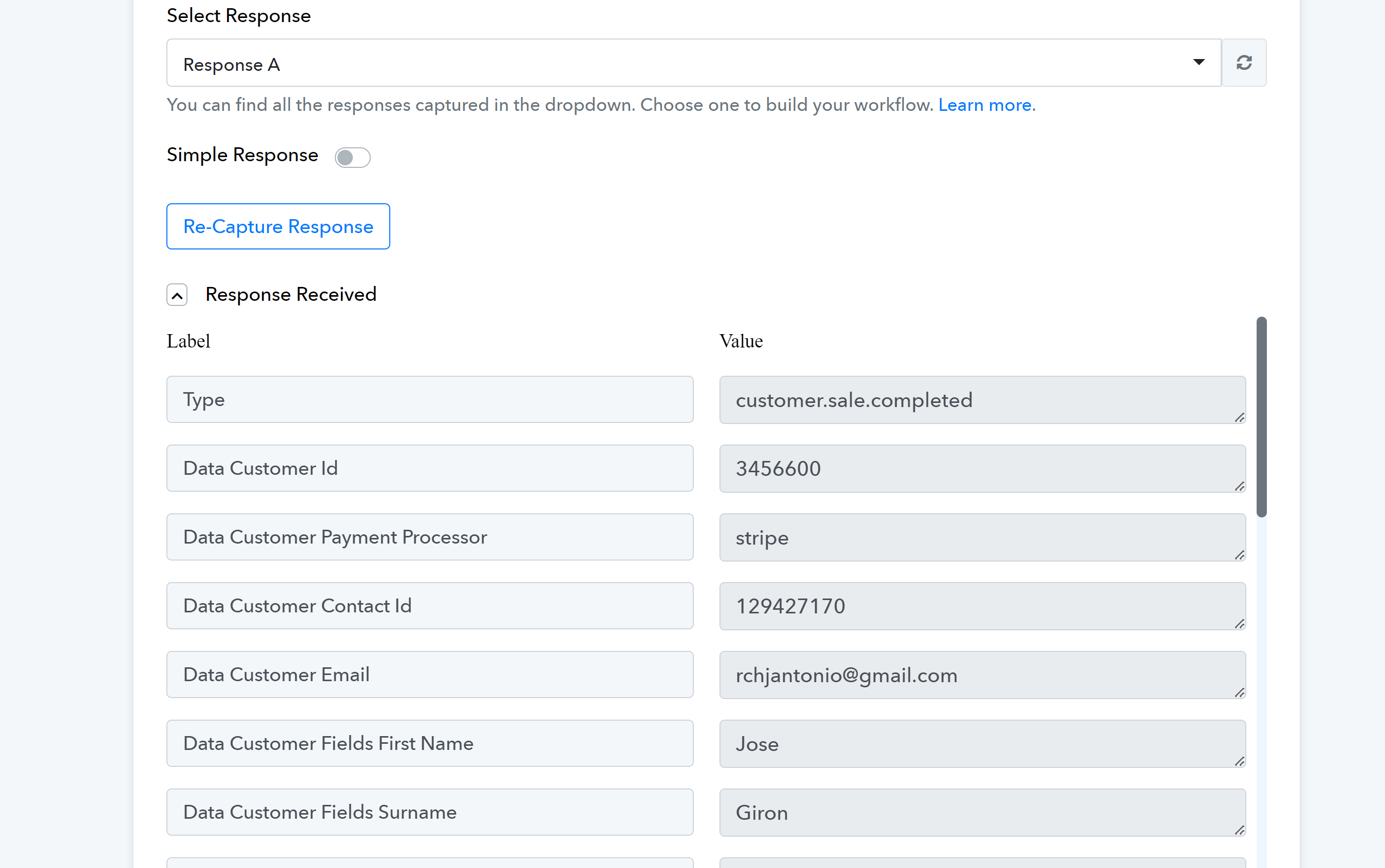The width and height of the screenshot is (1385, 868).
Task: Collapse the Response Received section
Action: 177,295
